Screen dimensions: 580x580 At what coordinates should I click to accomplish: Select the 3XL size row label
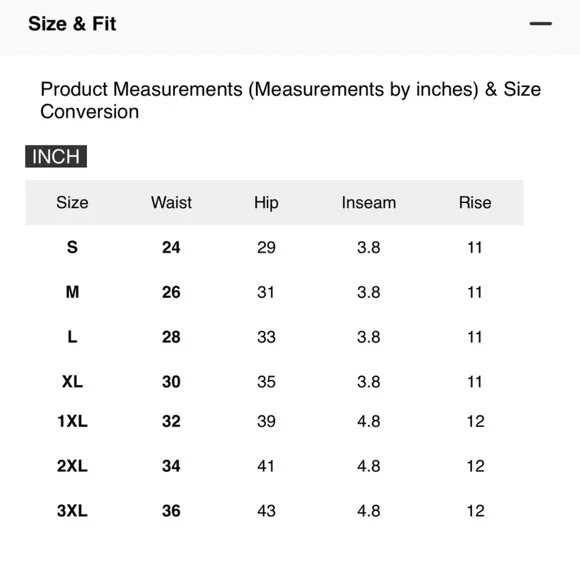72,510
